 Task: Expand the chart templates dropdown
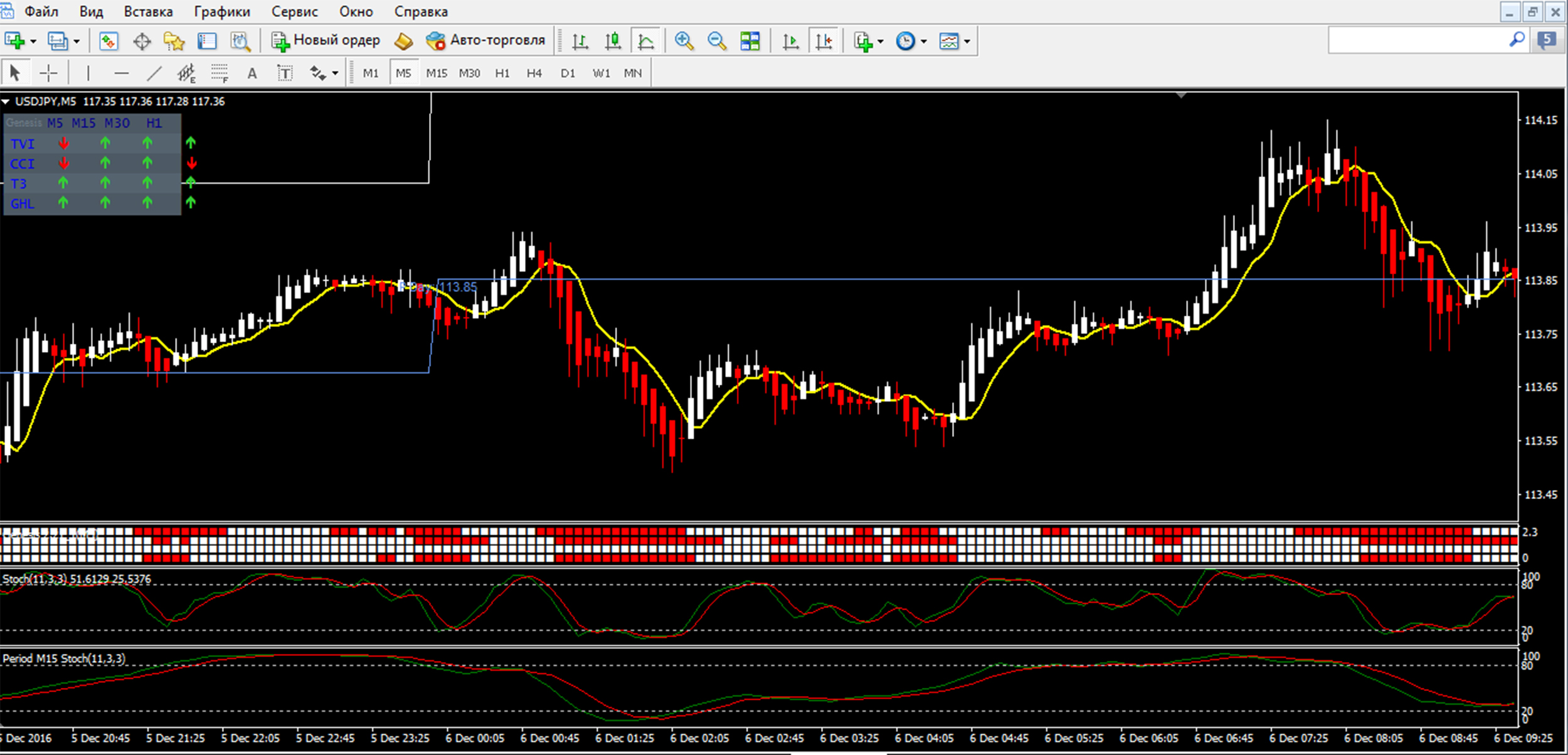click(x=967, y=41)
